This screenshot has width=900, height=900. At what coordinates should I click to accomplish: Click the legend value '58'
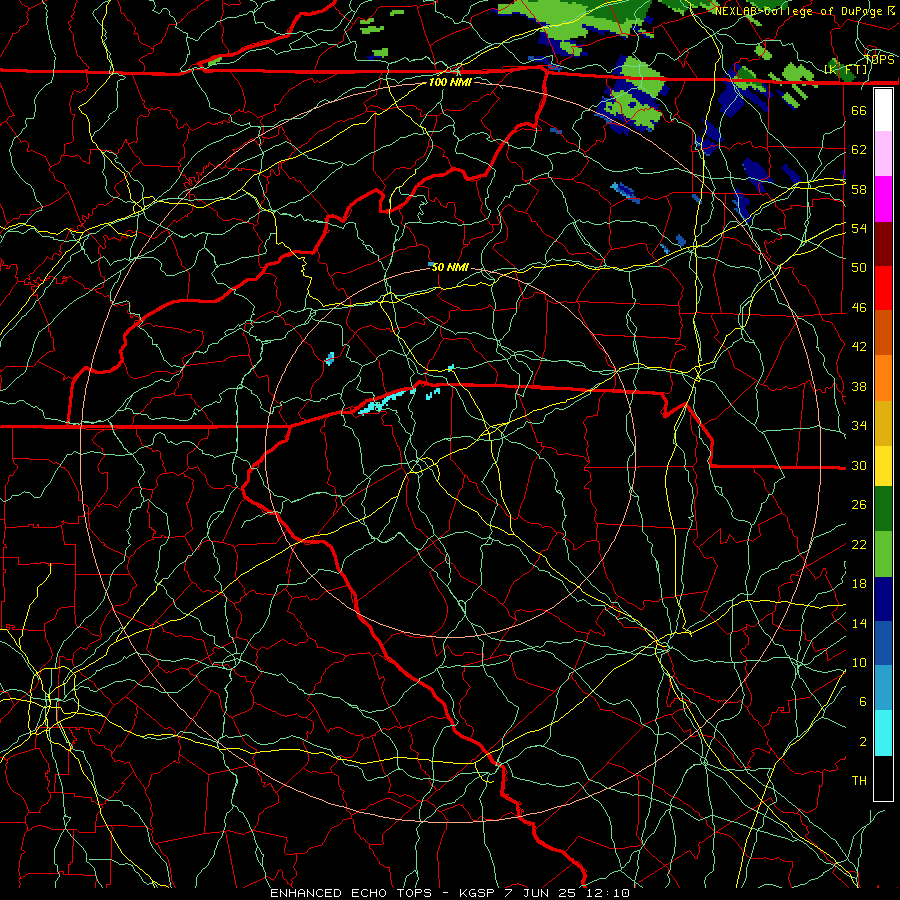(859, 189)
